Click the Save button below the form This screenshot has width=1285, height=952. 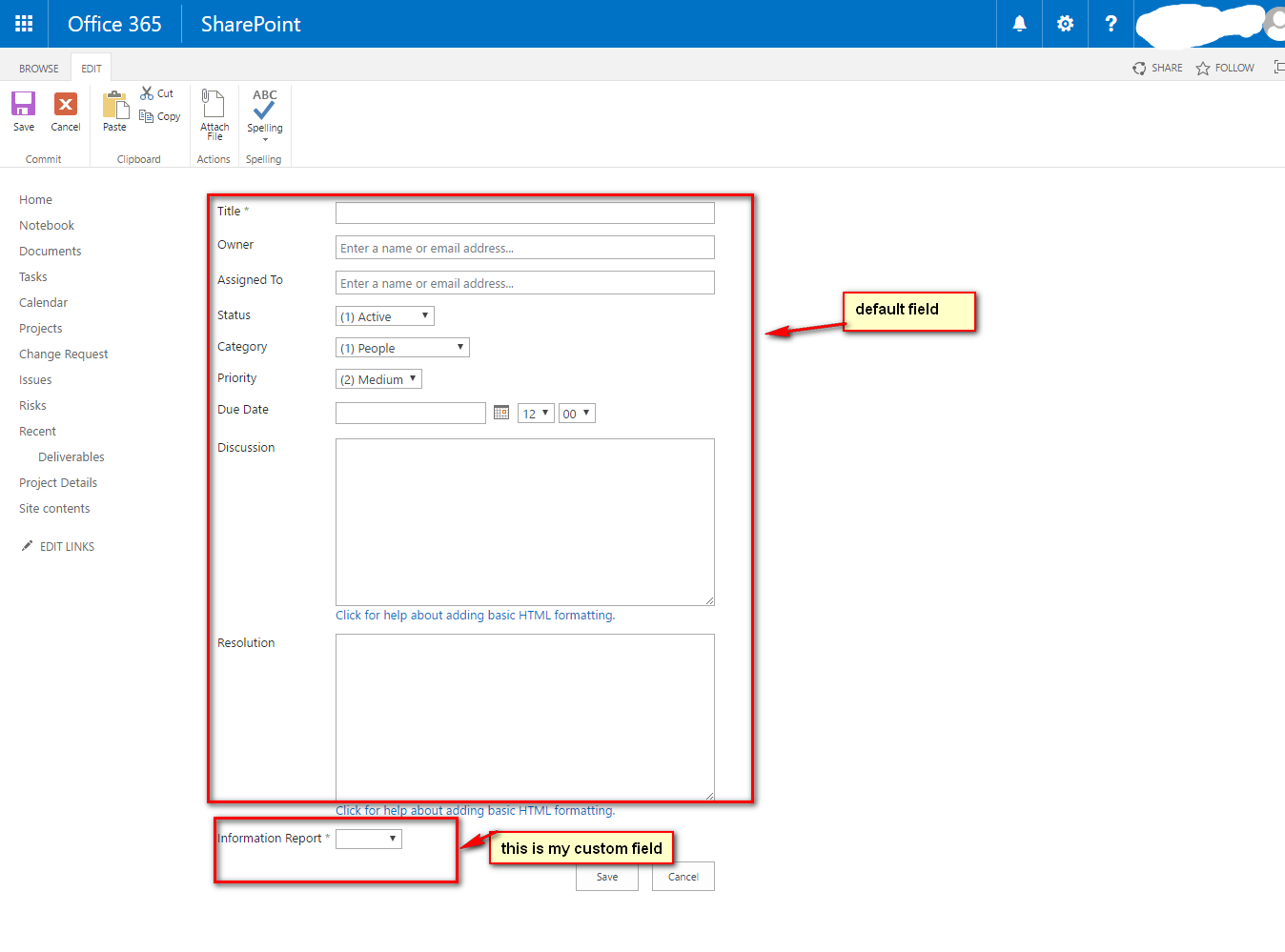tap(607, 877)
